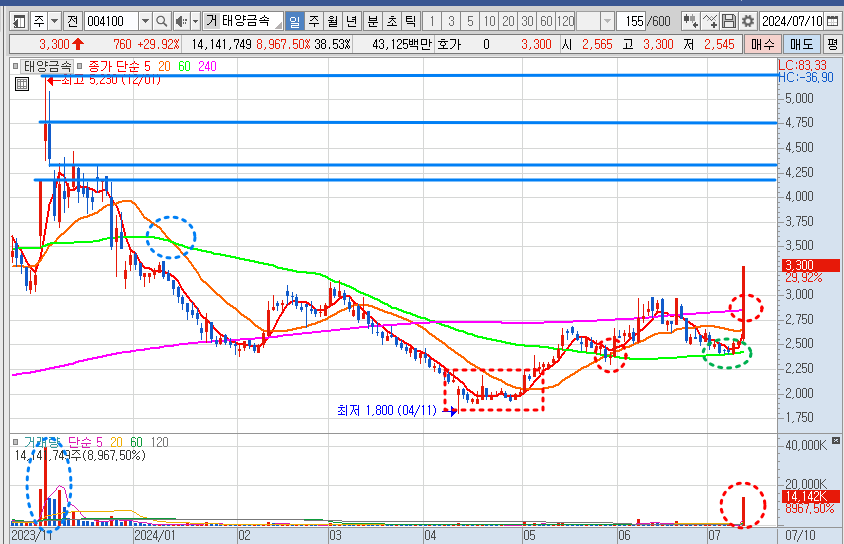
Task: Open the calendar date picker icon
Action: [832, 22]
